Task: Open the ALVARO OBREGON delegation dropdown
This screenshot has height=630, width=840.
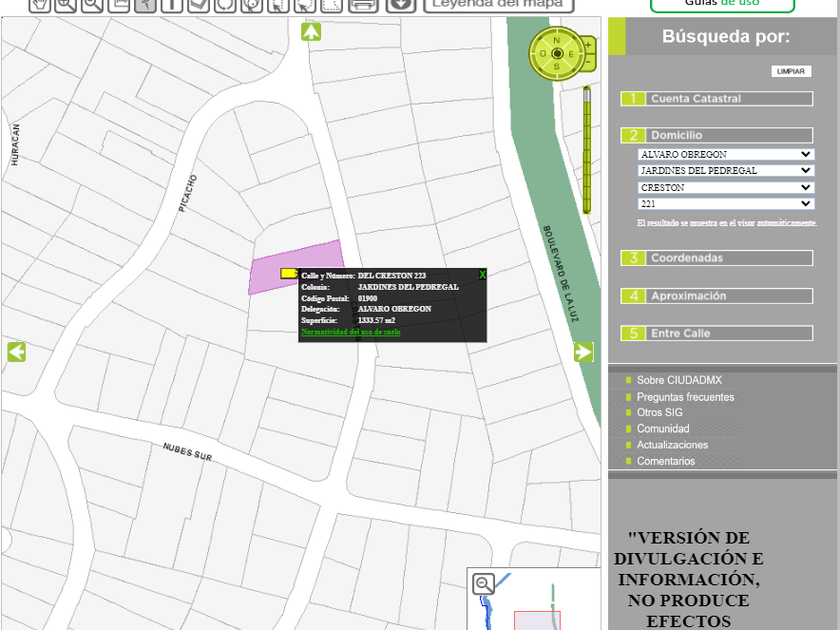Action: (725, 154)
